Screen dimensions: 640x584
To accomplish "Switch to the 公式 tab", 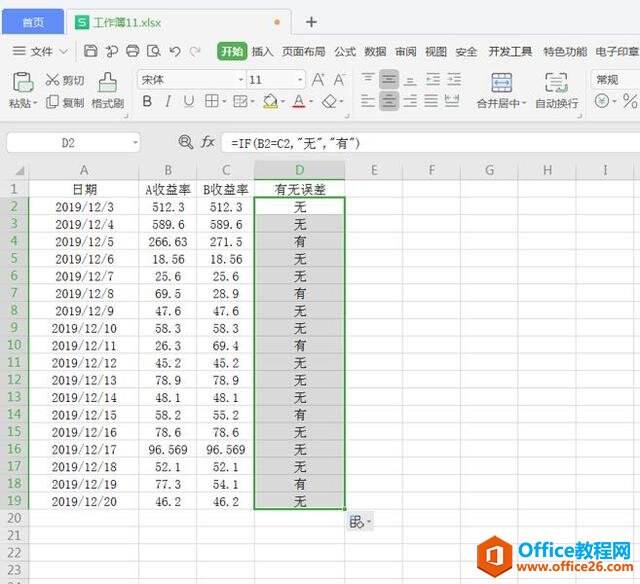I will (x=345, y=52).
